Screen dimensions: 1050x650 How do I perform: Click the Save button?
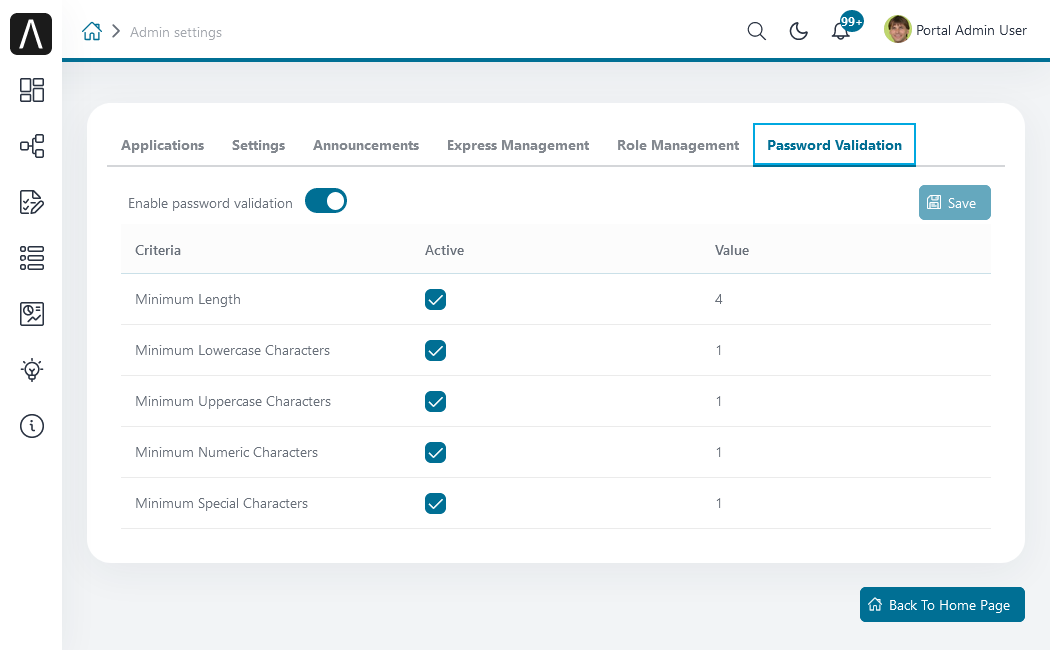[954, 203]
